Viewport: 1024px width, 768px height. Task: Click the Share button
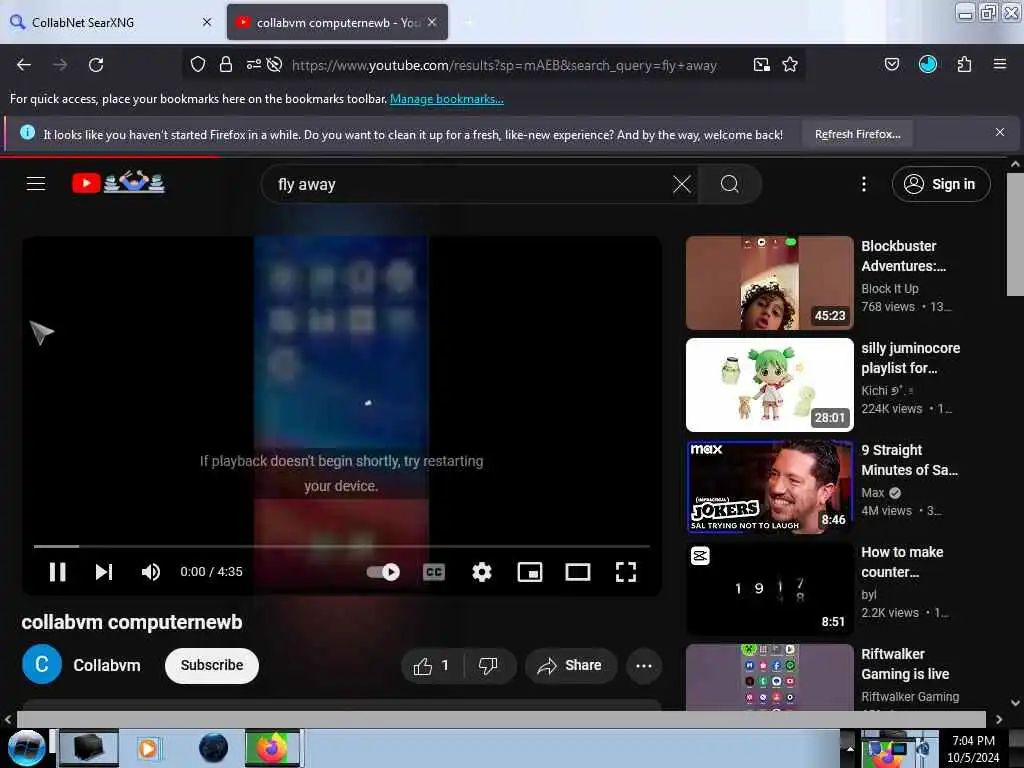point(570,665)
